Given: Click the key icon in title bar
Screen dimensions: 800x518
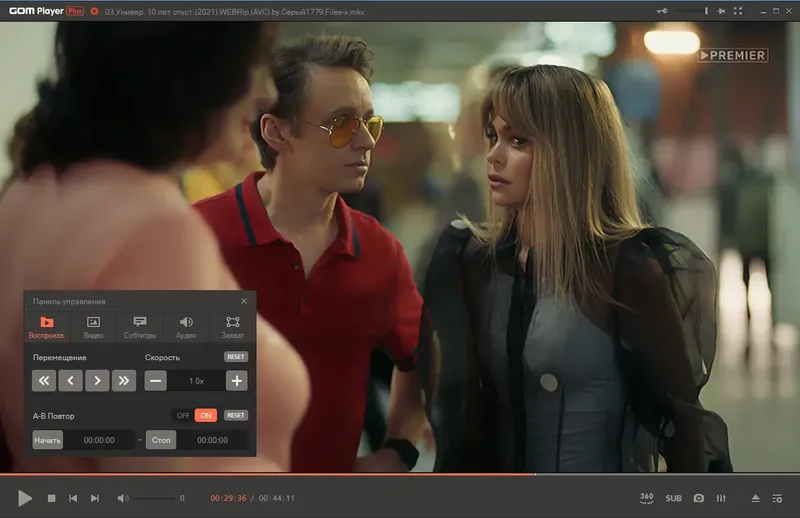Looking at the screenshot, I should tap(661, 10).
